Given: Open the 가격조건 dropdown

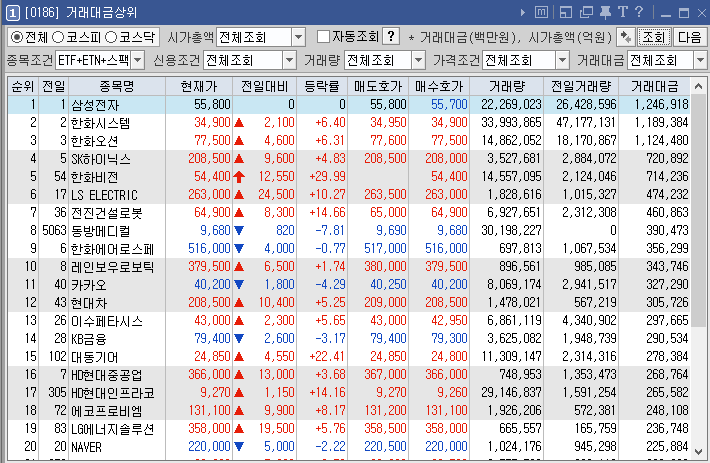Looking at the screenshot, I should (x=562, y=60).
